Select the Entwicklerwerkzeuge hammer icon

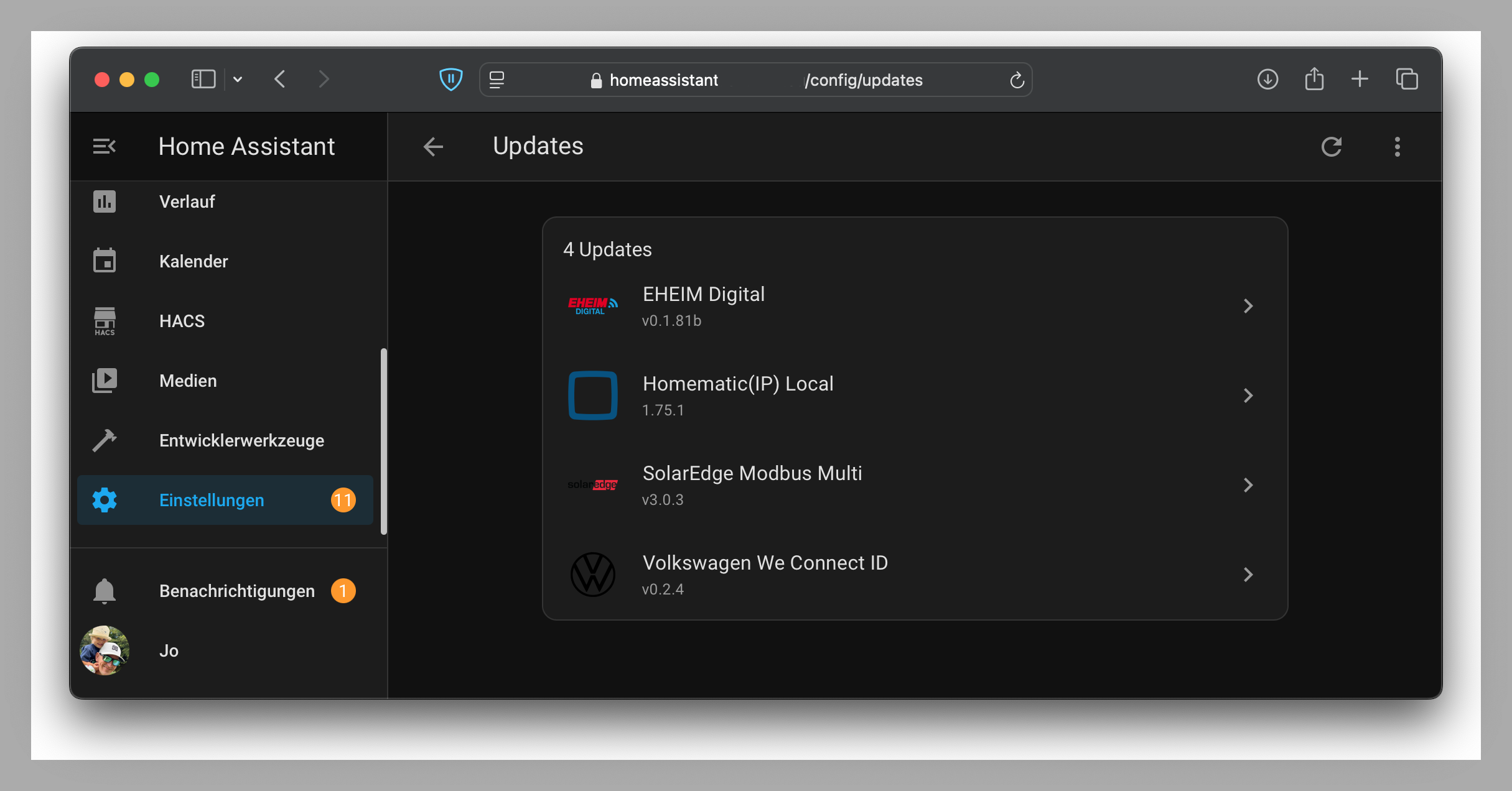click(105, 440)
